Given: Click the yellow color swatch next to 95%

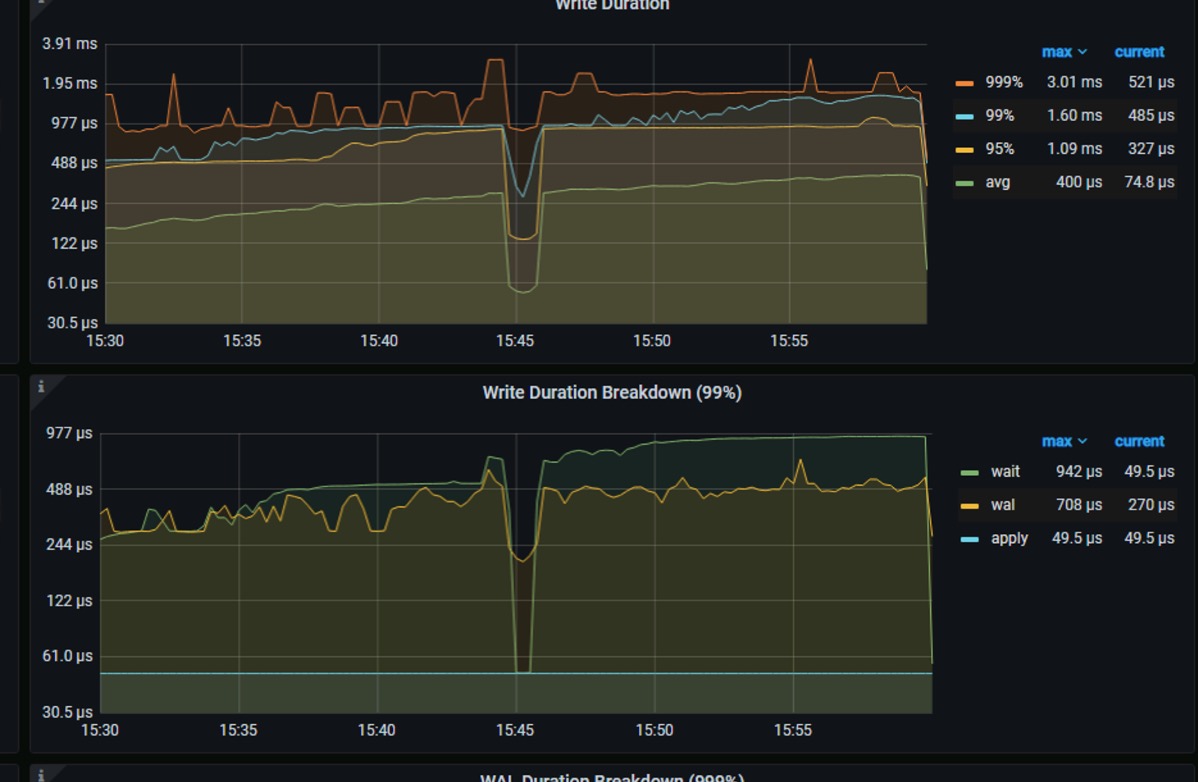Looking at the screenshot, I should tap(965, 148).
